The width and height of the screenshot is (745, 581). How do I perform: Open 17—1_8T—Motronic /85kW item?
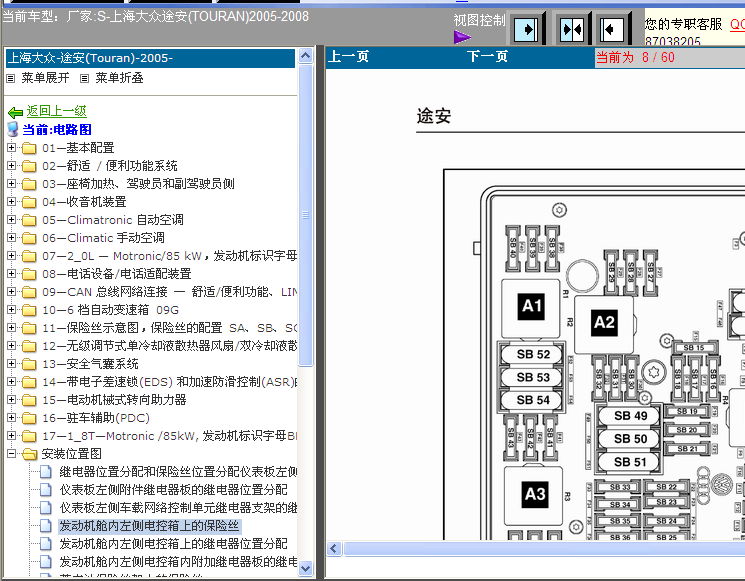(170, 436)
